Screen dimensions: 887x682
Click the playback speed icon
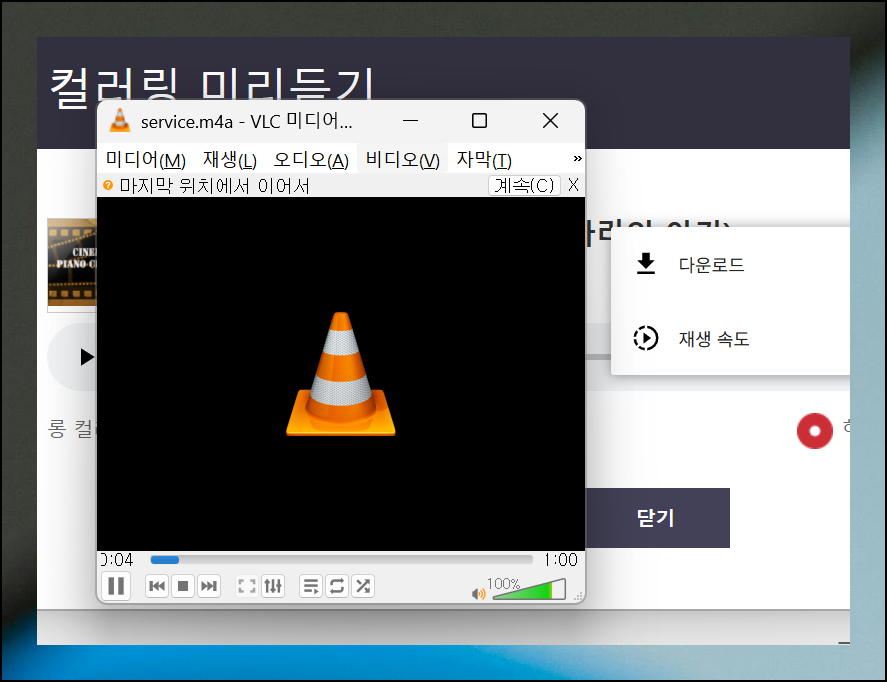[645, 338]
